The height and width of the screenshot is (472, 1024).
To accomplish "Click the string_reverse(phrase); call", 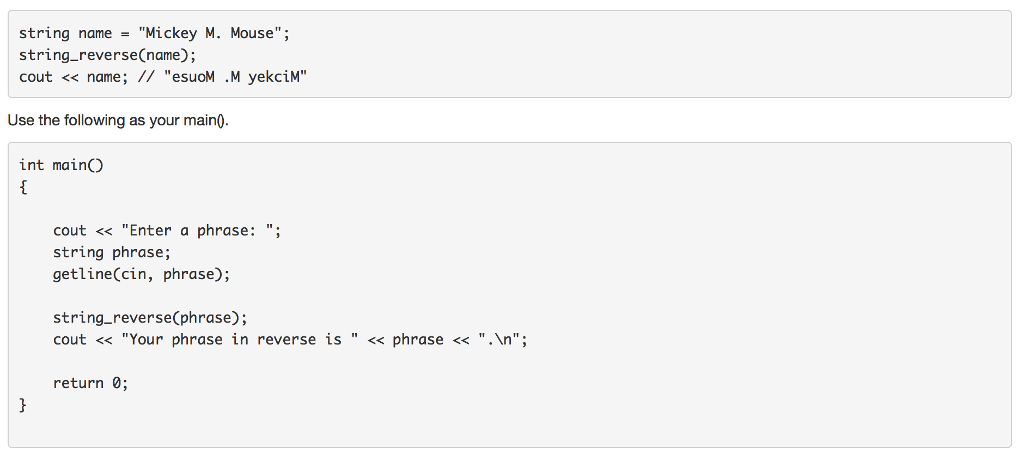I will (x=150, y=318).
